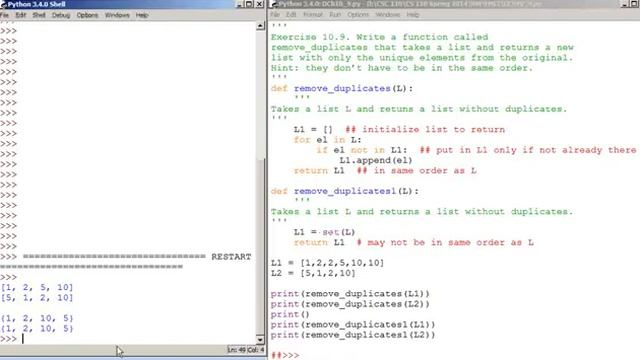This screenshot has width=640, height=360.
Task: Click 'list with only the unique elements' comment
Action: (x=422, y=58)
